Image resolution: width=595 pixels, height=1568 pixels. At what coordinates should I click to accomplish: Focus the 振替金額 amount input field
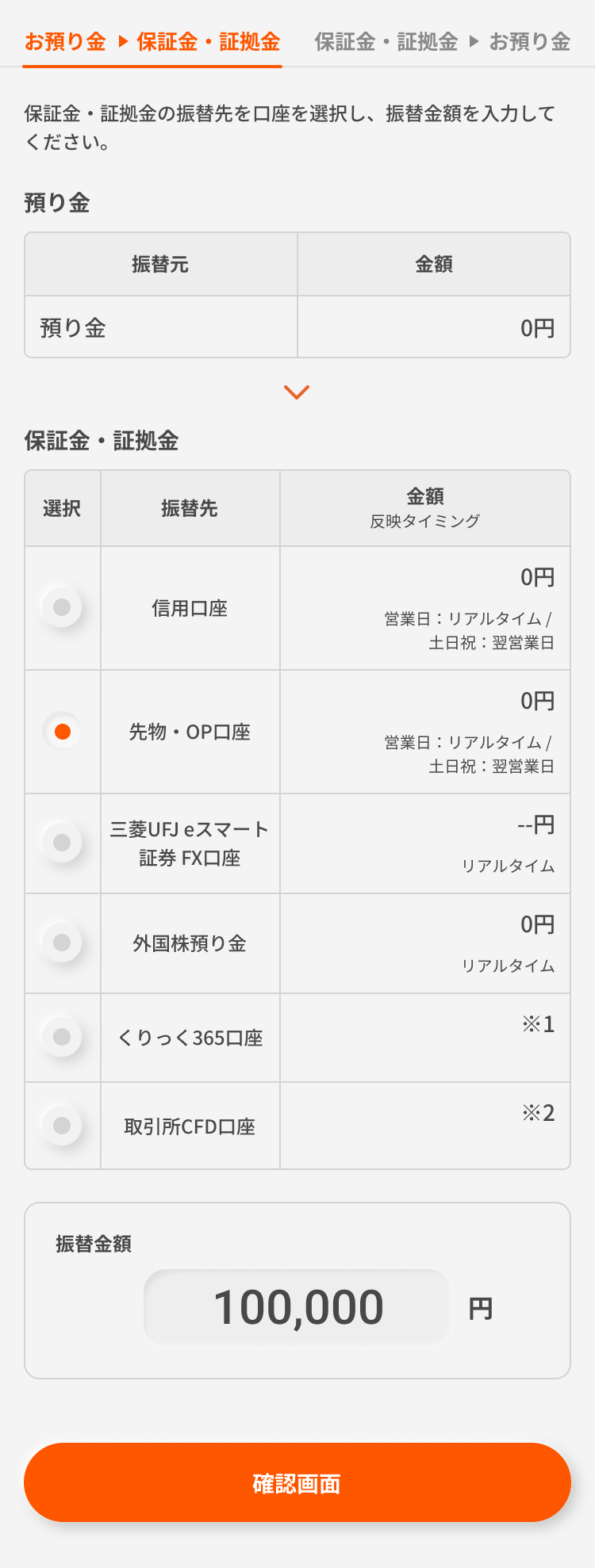pos(297,1307)
